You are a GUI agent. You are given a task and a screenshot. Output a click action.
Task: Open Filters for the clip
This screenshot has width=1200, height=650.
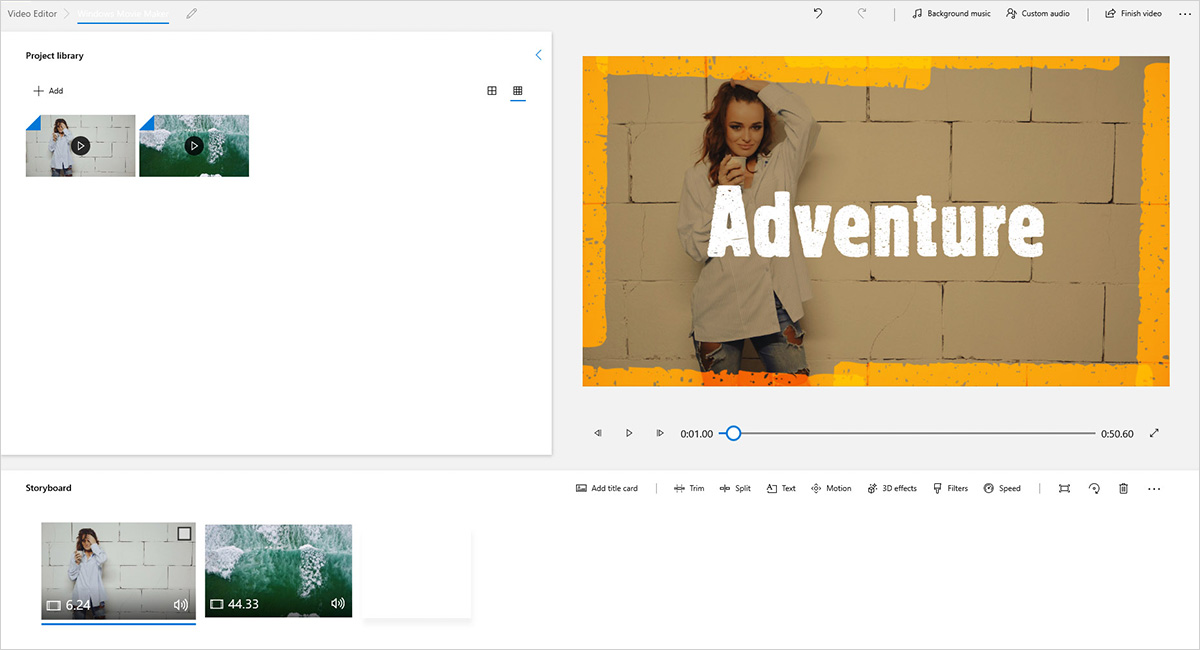tap(950, 488)
